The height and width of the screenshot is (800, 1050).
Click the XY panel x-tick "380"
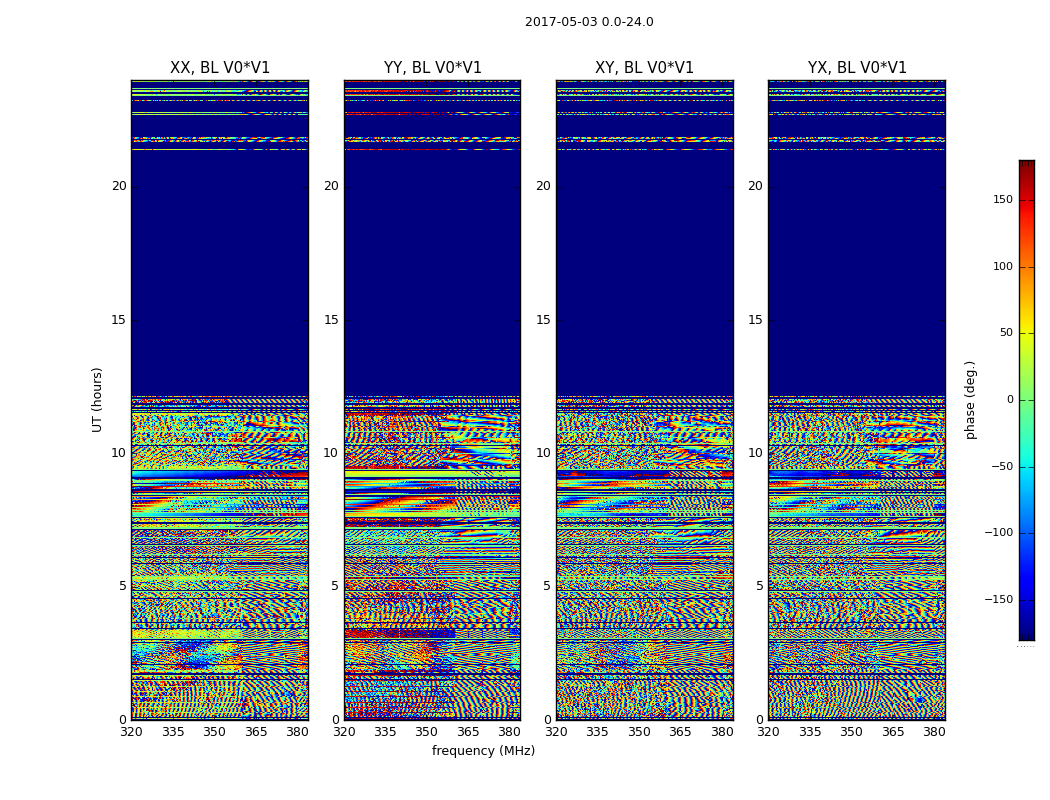(x=722, y=732)
